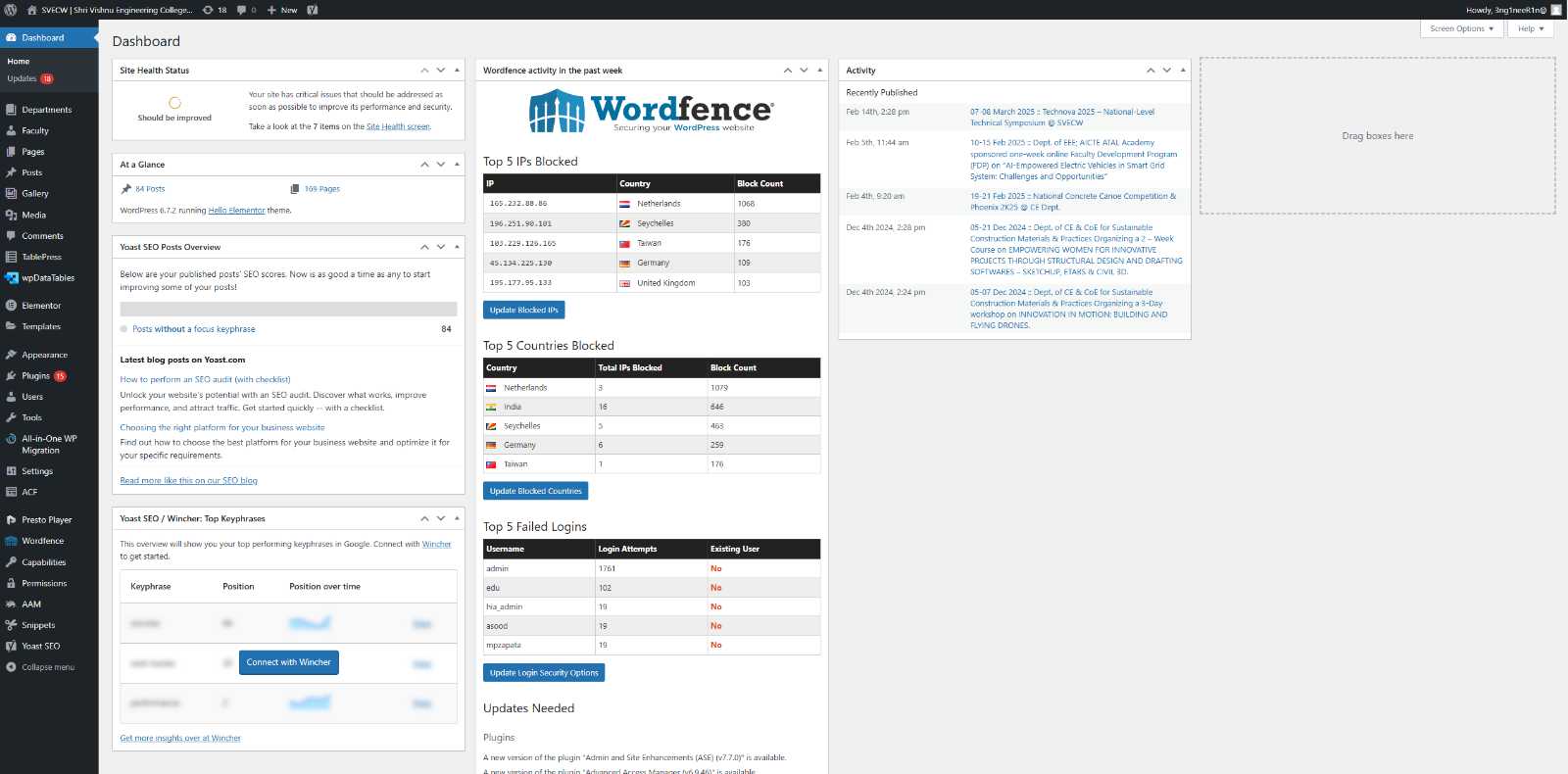This screenshot has width=1568, height=774.
Task: Move Site Health Status panel down
Action: (441, 71)
